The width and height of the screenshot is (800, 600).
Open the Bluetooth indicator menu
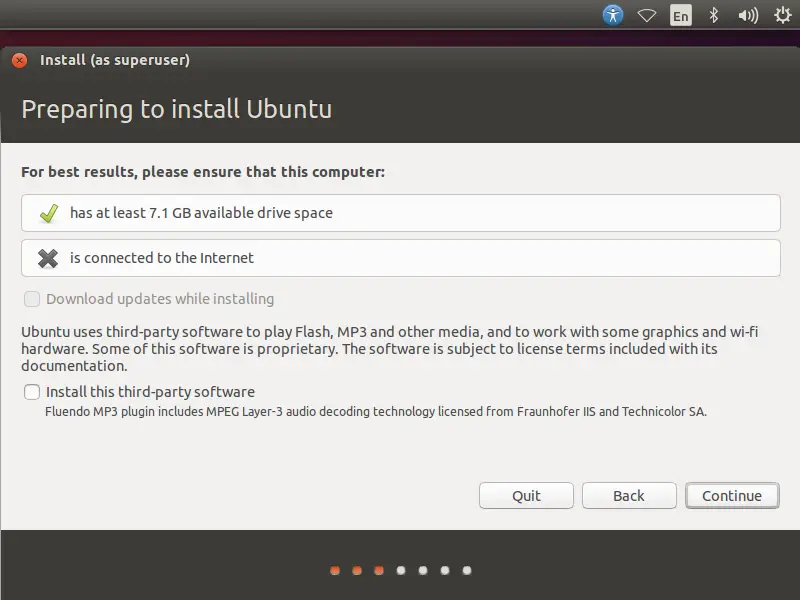714,15
